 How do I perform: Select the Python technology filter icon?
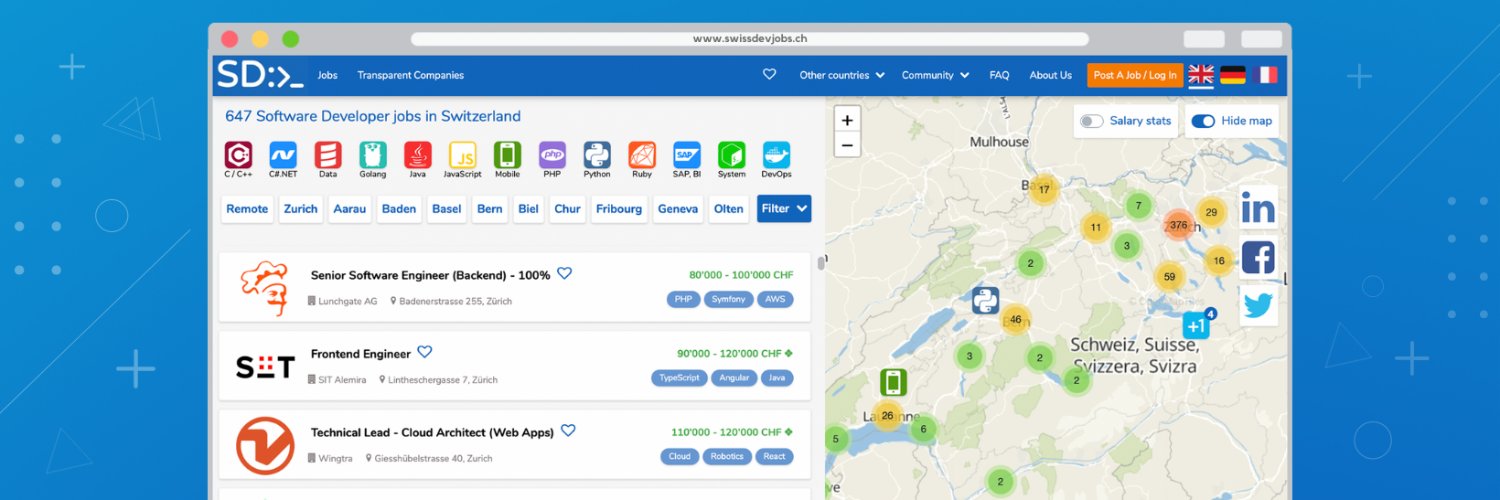pyautogui.click(x=597, y=155)
